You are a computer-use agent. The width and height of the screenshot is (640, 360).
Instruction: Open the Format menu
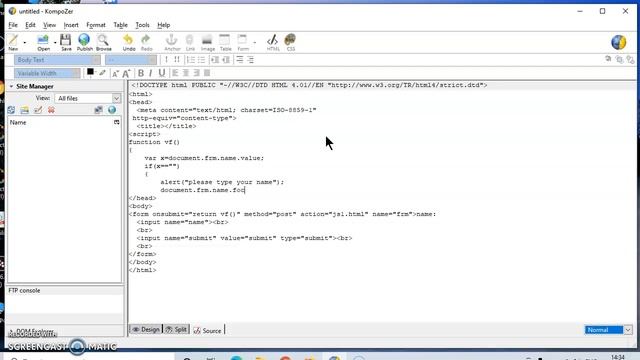pyautogui.click(x=96, y=25)
